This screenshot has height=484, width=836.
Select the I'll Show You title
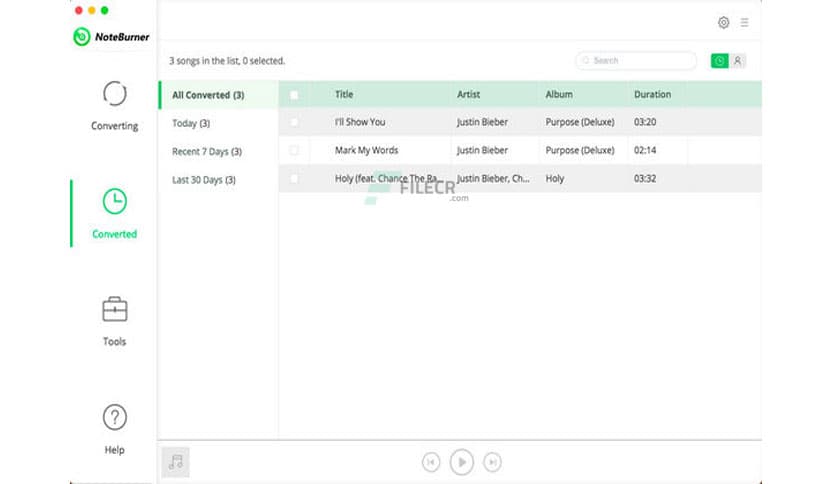tap(360, 122)
